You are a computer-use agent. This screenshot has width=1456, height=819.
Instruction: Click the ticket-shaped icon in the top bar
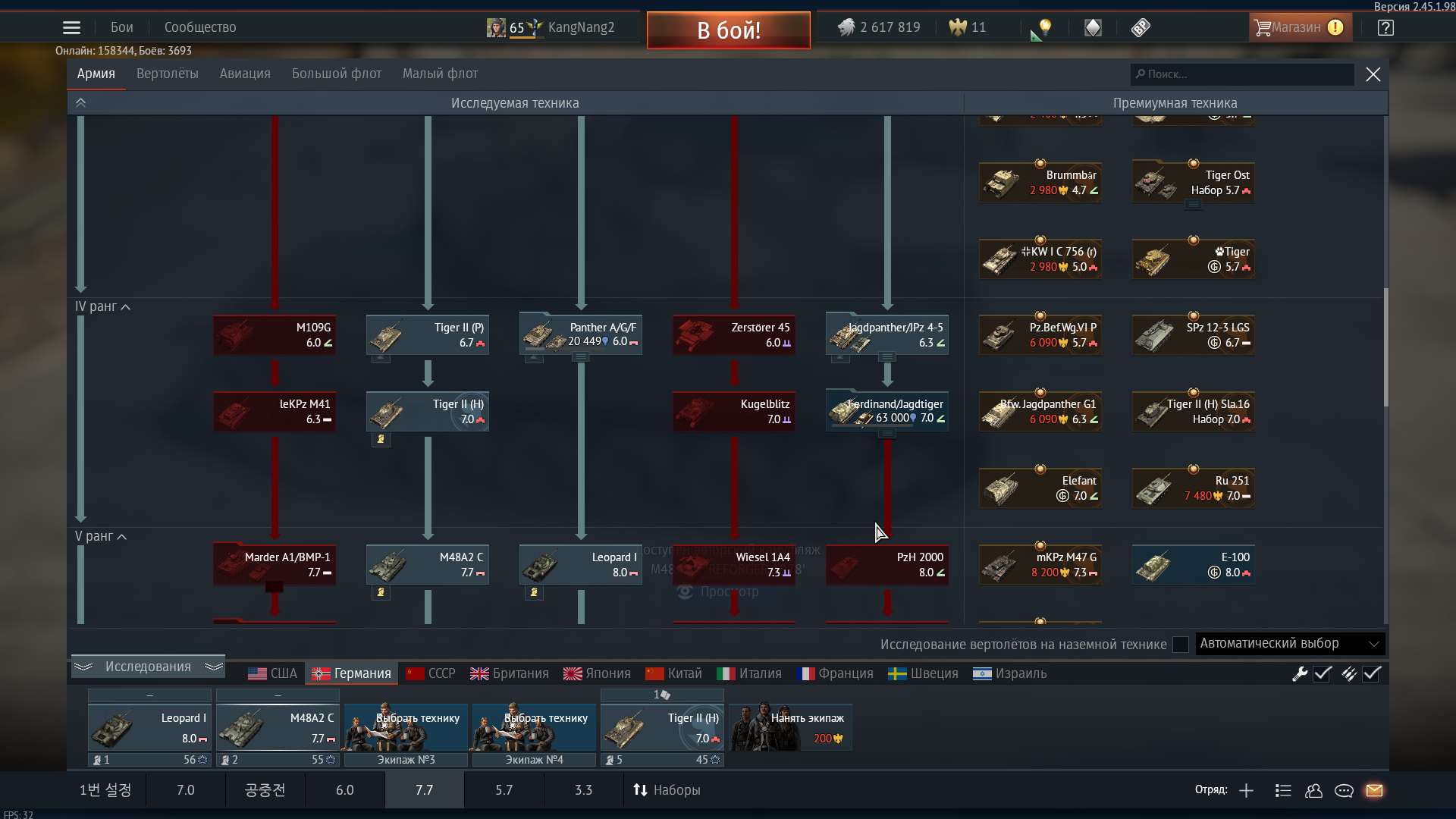click(x=1141, y=28)
